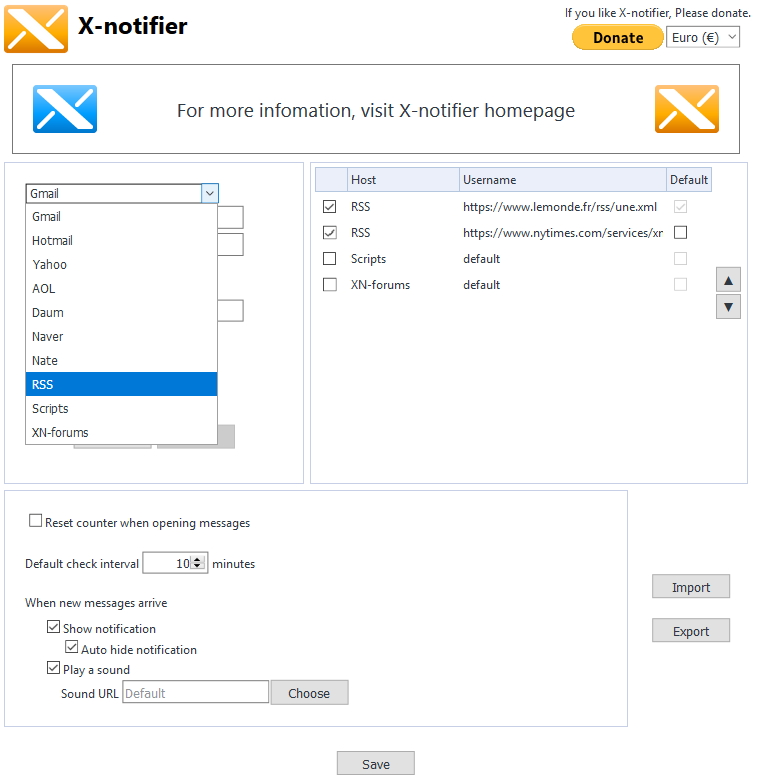Screen dimensions: 759x783
Task: Choose Yahoo in the dropdown list
Action: click(x=121, y=265)
